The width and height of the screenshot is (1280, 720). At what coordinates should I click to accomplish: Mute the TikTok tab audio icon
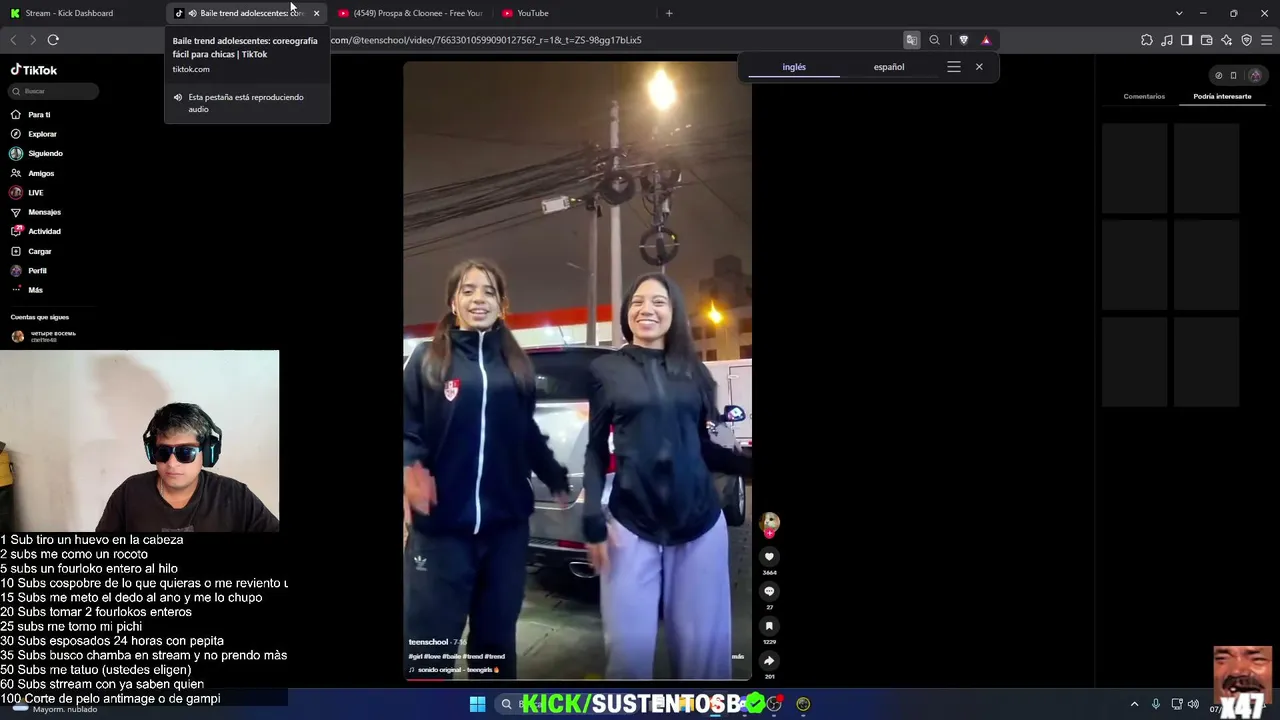pos(192,13)
